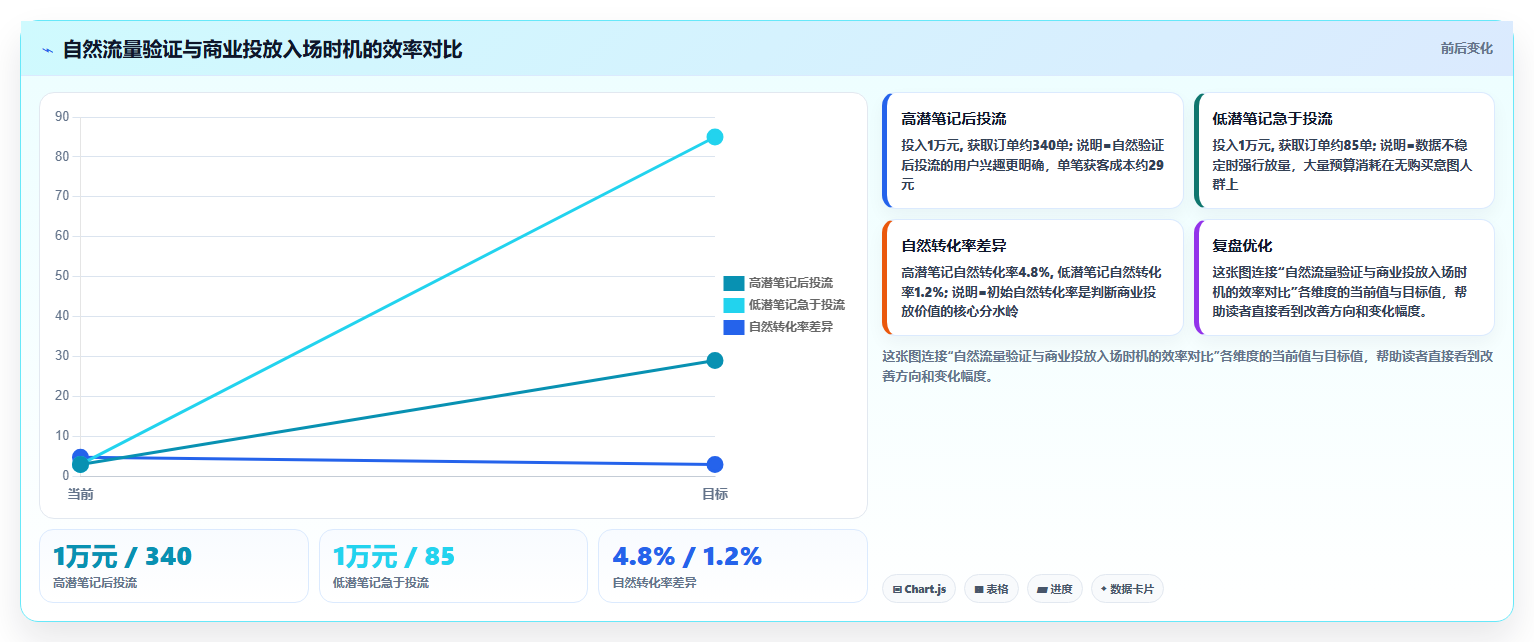Viewport: 1534px width, 642px height.
Task: Click the teal data point at 29
Action: 715,360
